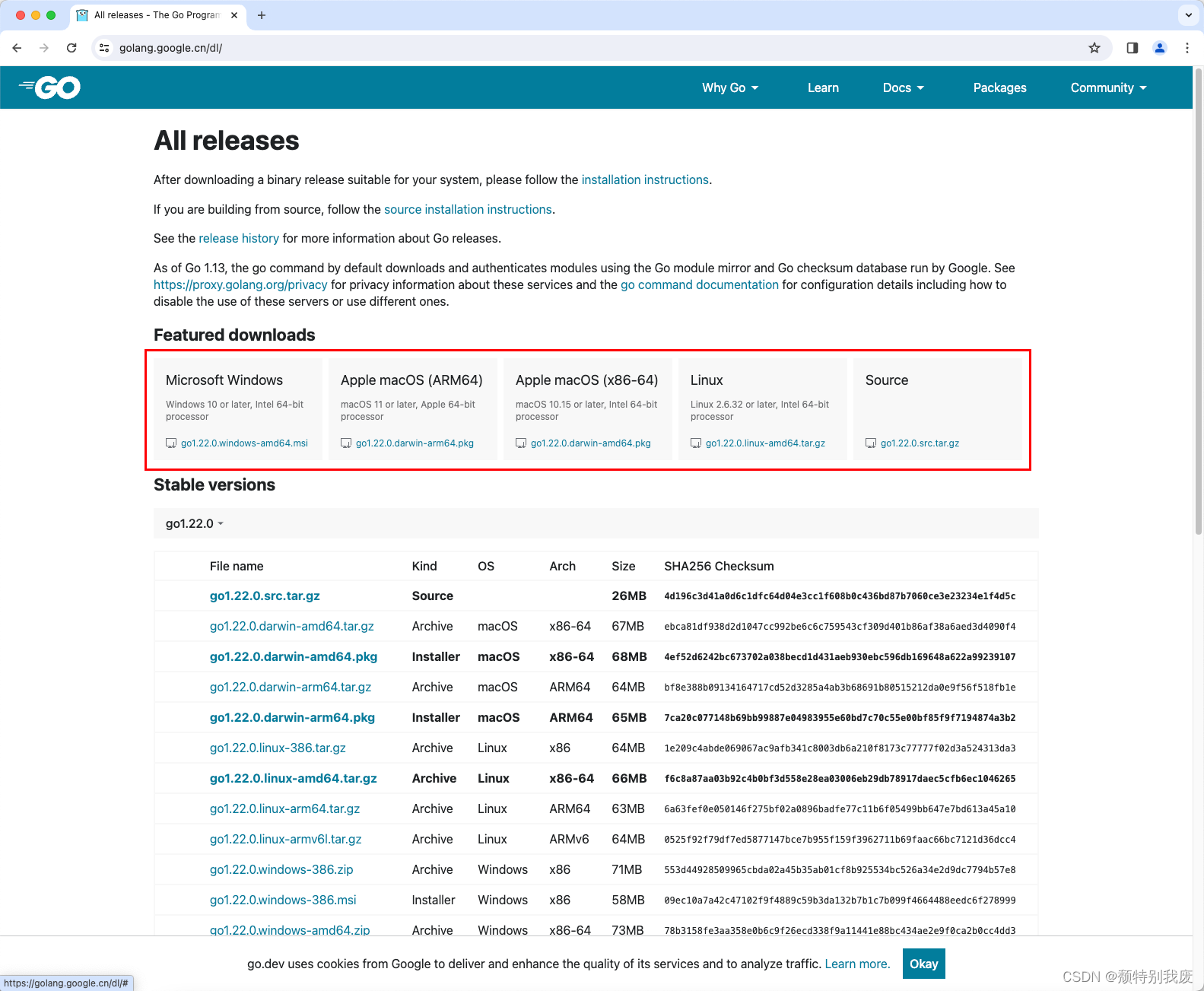The width and height of the screenshot is (1204, 991).
Task: Select checksum of go1.22.0.src.tar.gz row
Action: coord(840,596)
